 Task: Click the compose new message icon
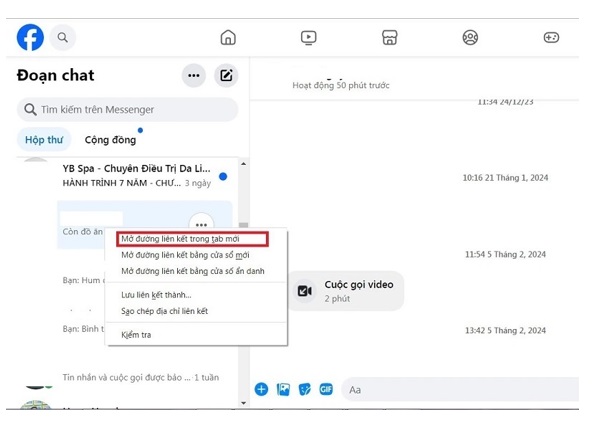click(226, 75)
